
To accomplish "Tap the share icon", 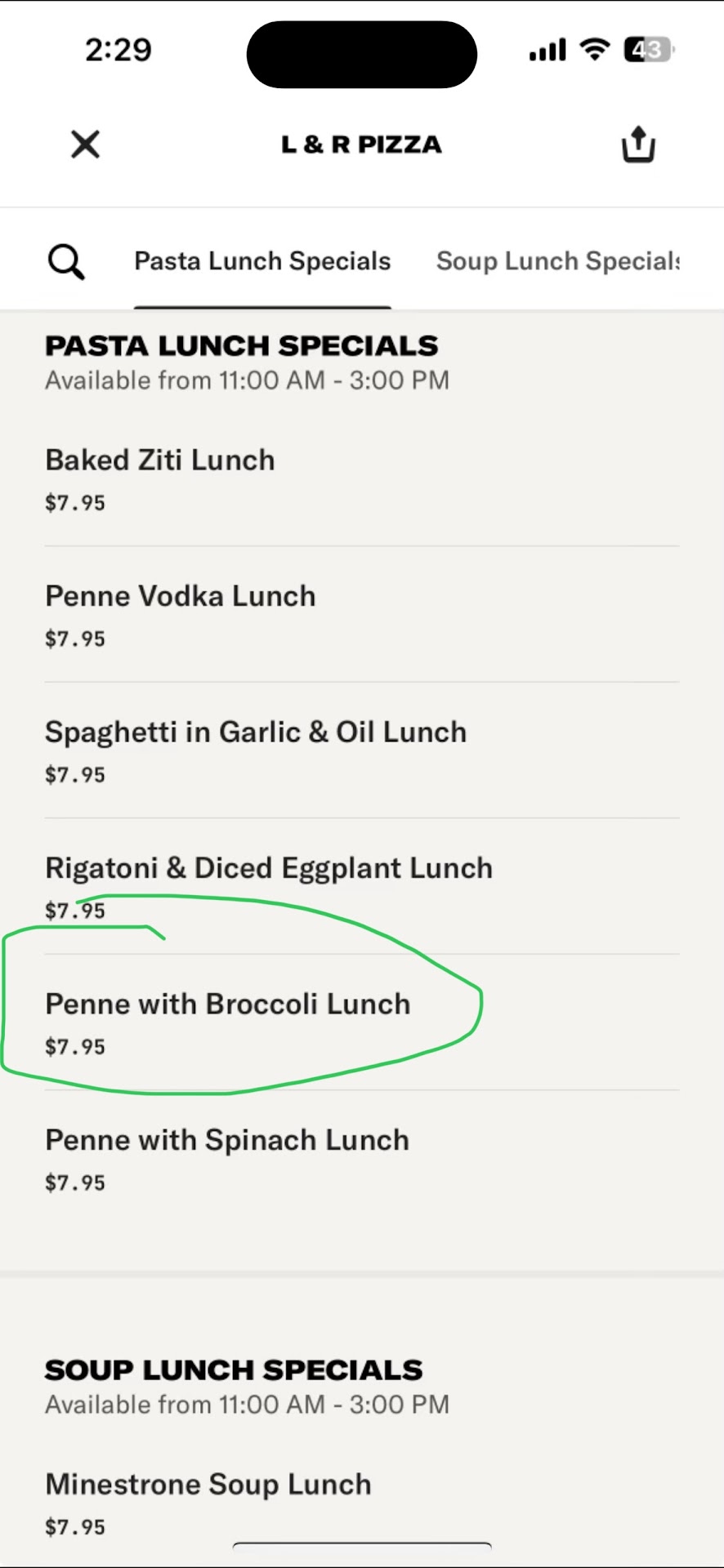I will 638,145.
